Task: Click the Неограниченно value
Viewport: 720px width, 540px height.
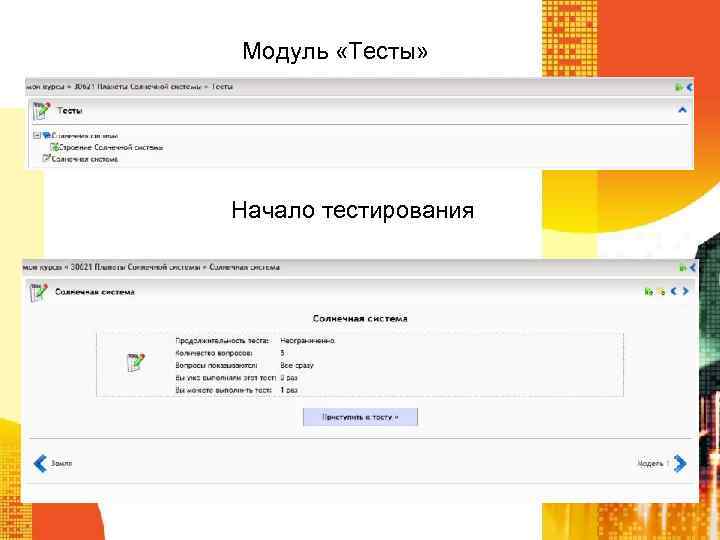Action: coord(308,341)
